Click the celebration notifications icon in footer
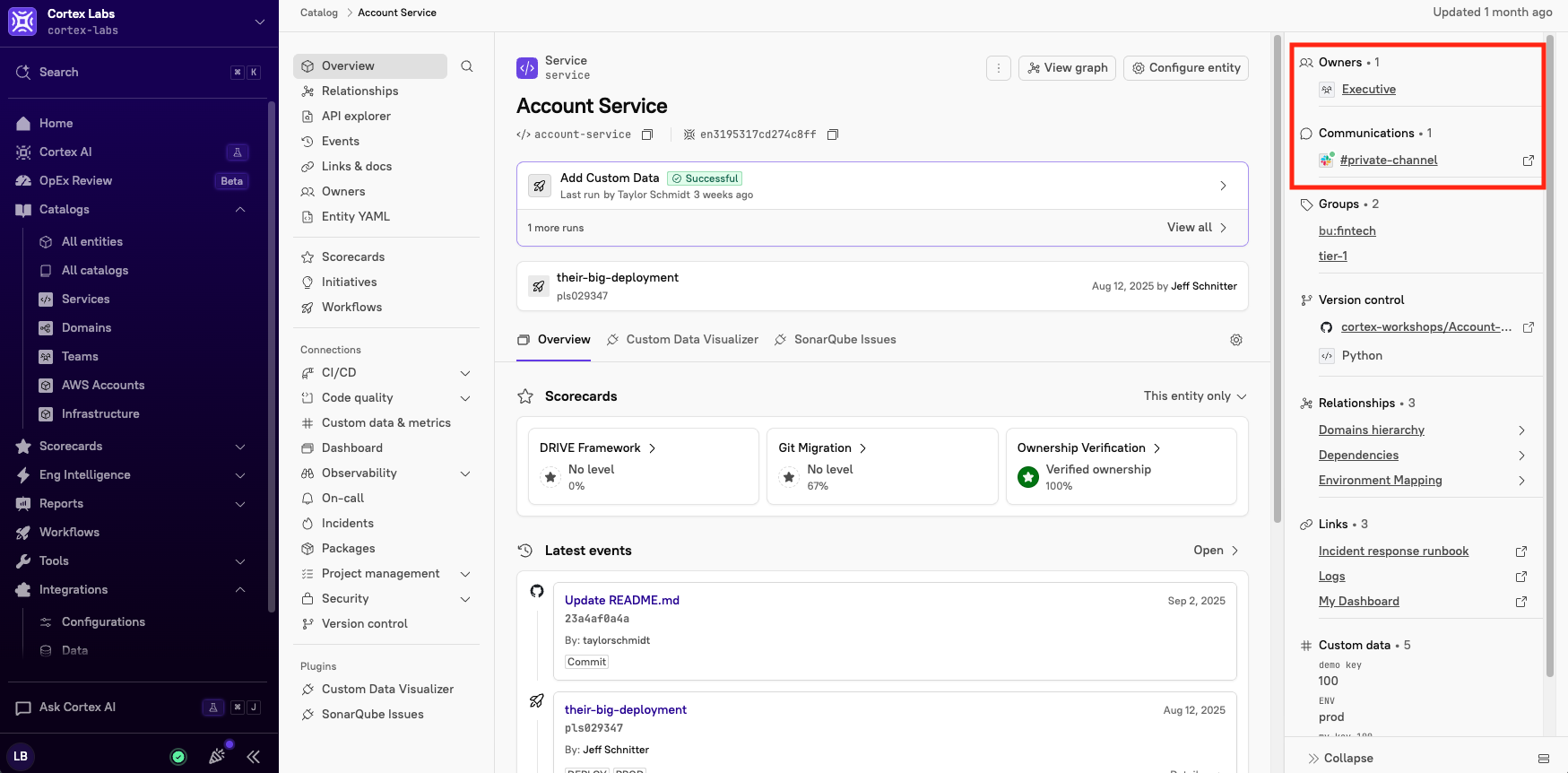The height and width of the screenshot is (773, 1568). 217,756
